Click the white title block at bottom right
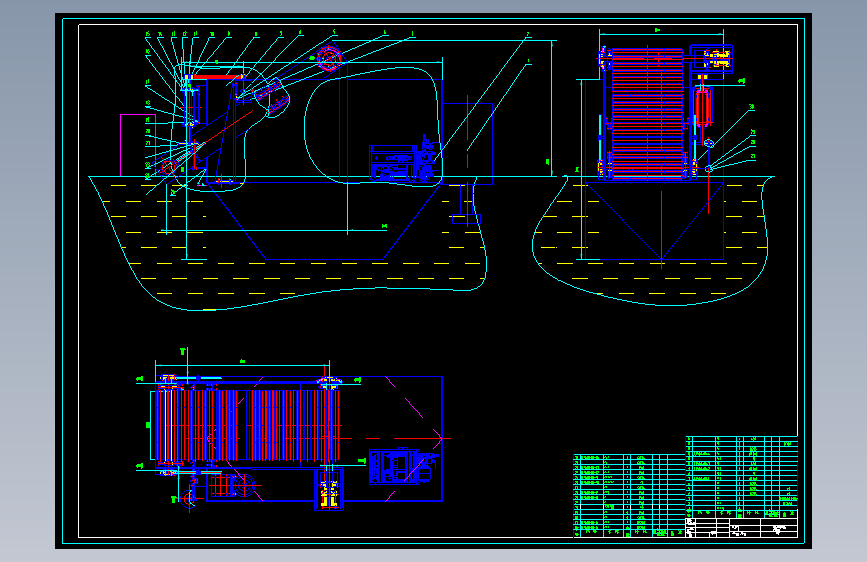Image resolution: width=867 pixels, height=562 pixels. click(x=741, y=528)
